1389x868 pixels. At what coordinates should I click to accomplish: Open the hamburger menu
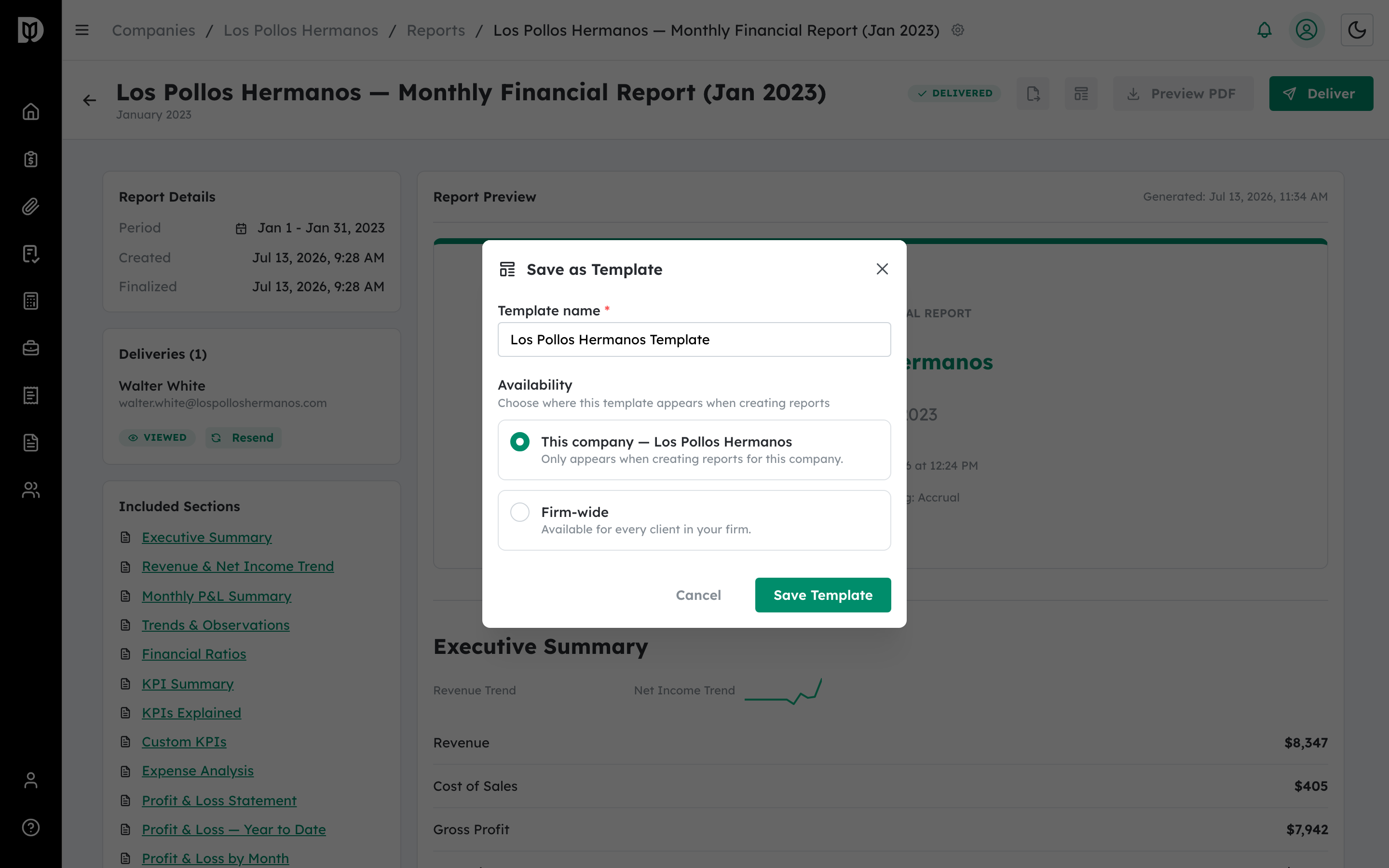[82, 30]
